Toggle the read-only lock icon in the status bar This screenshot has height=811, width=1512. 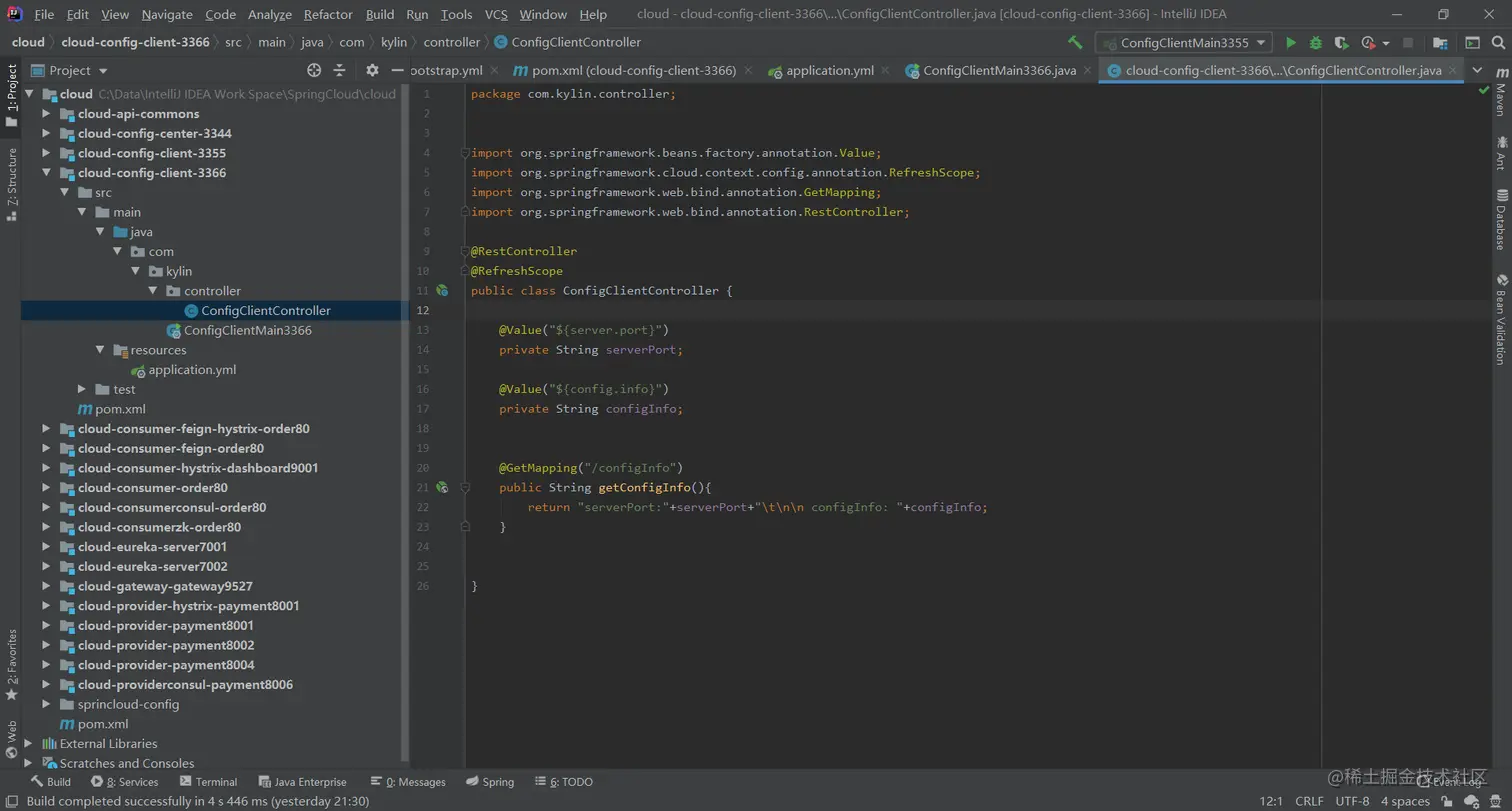click(x=1447, y=801)
